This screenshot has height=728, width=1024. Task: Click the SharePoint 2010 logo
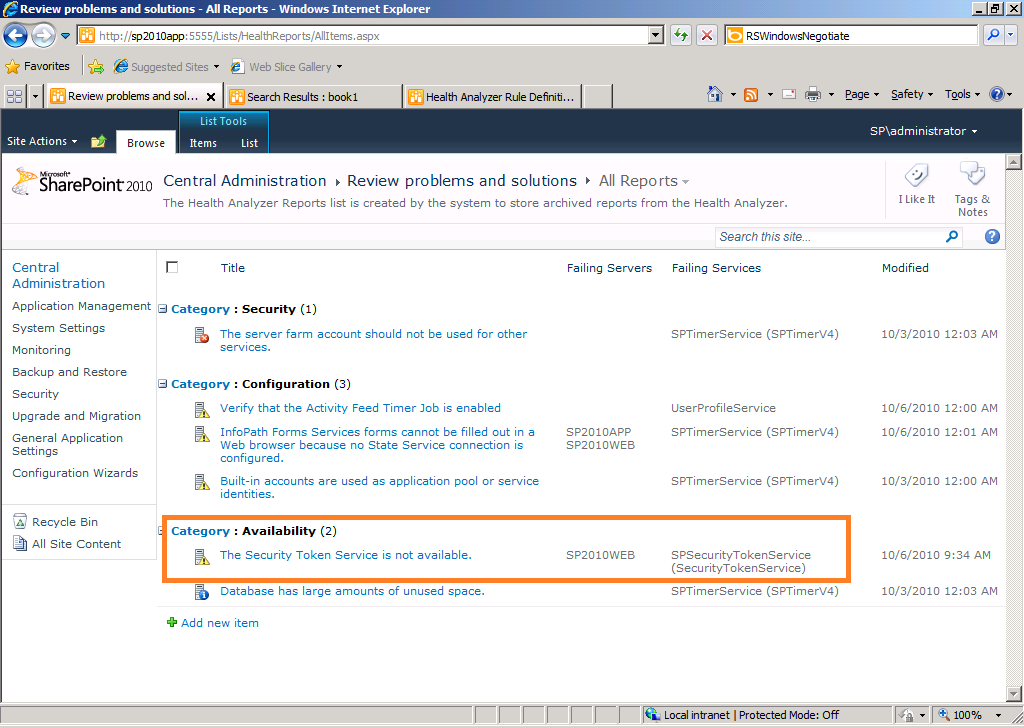tap(82, 182)
